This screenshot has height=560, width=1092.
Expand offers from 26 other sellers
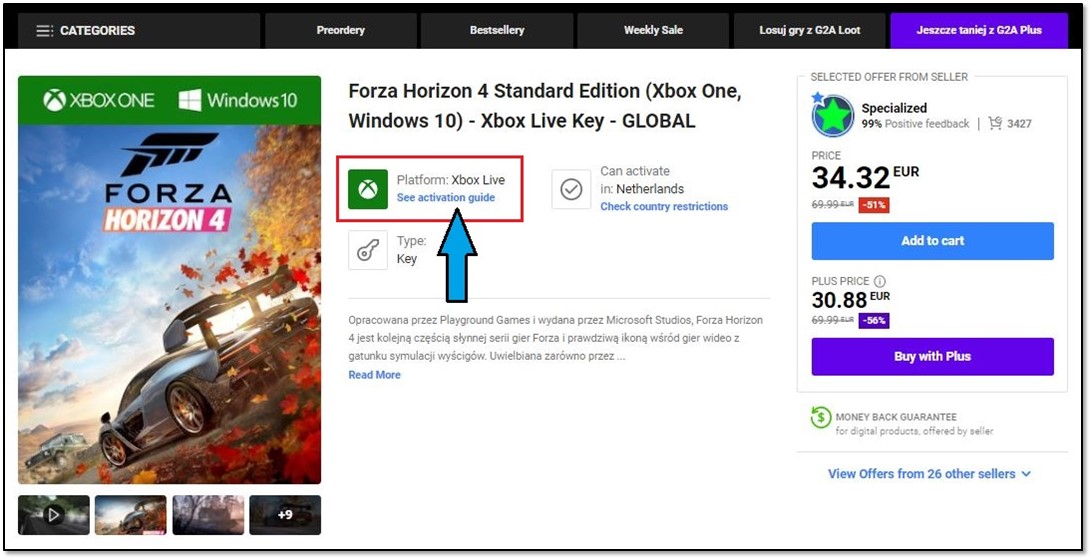pos(930,474)
